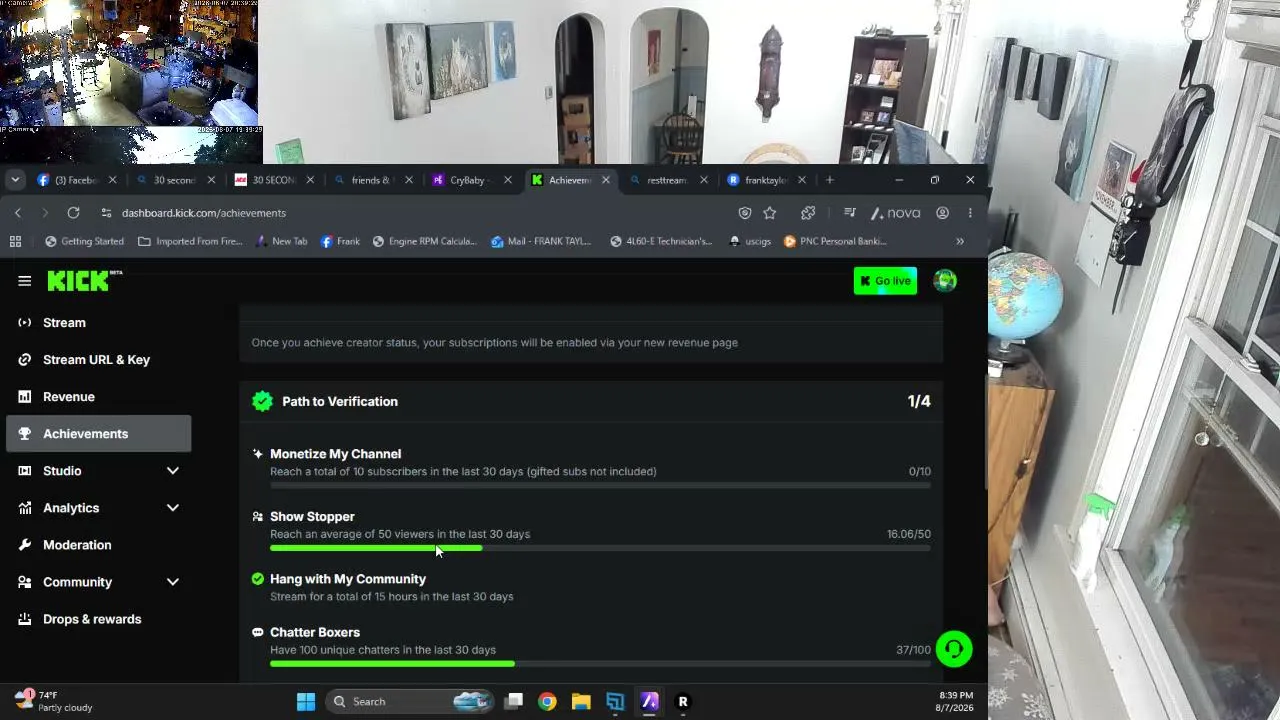
Task: Open File Explorer from the taskbar
Action: pyautogui.click(x=581, y=702)
